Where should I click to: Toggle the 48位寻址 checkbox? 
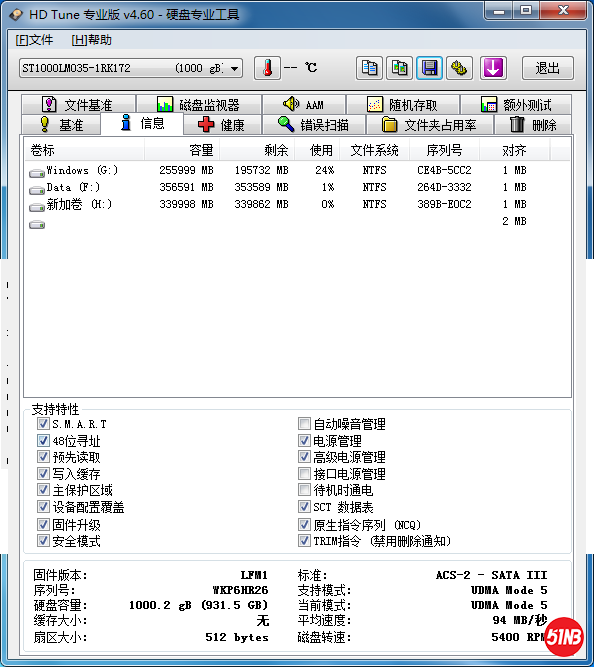click(43, 440)
